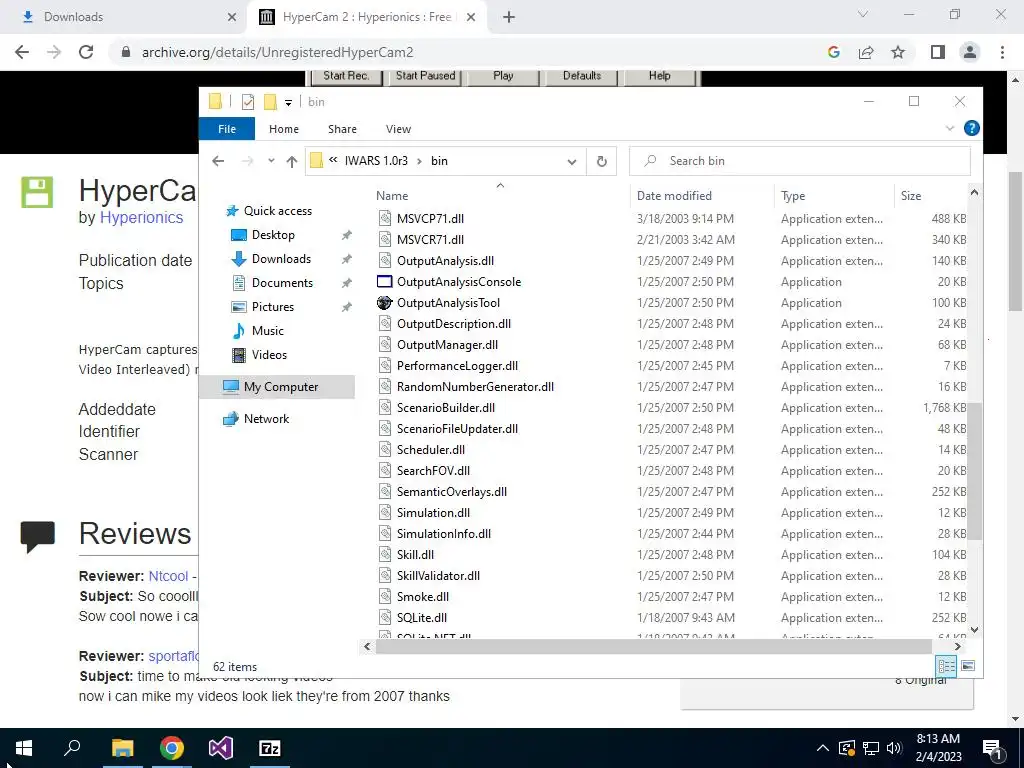Select MSVCR71.dll file
This screenshot has height=768, width=1024.
click(x=430, y=240)
